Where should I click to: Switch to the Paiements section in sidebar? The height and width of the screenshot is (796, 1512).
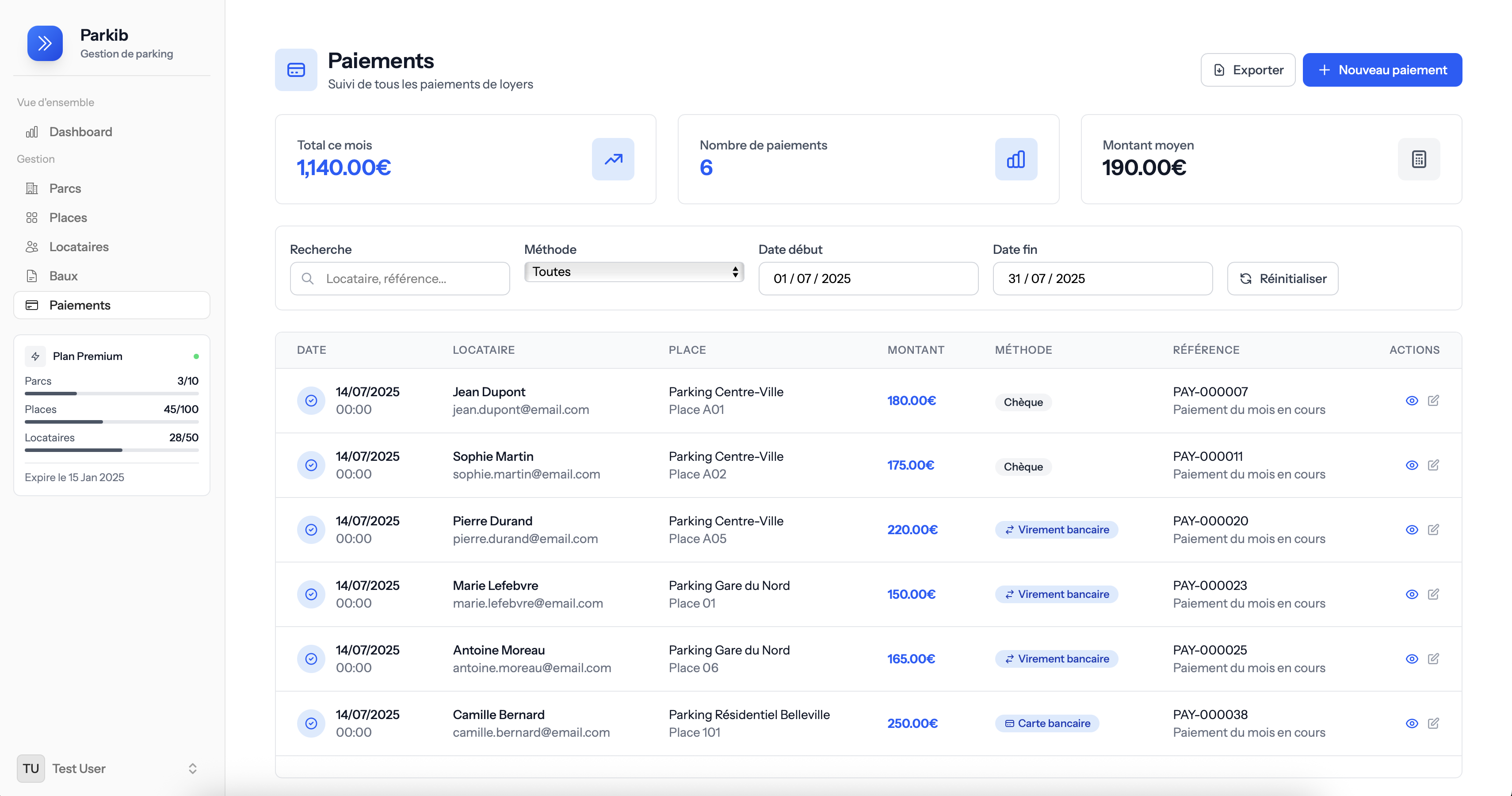[79, 305]
